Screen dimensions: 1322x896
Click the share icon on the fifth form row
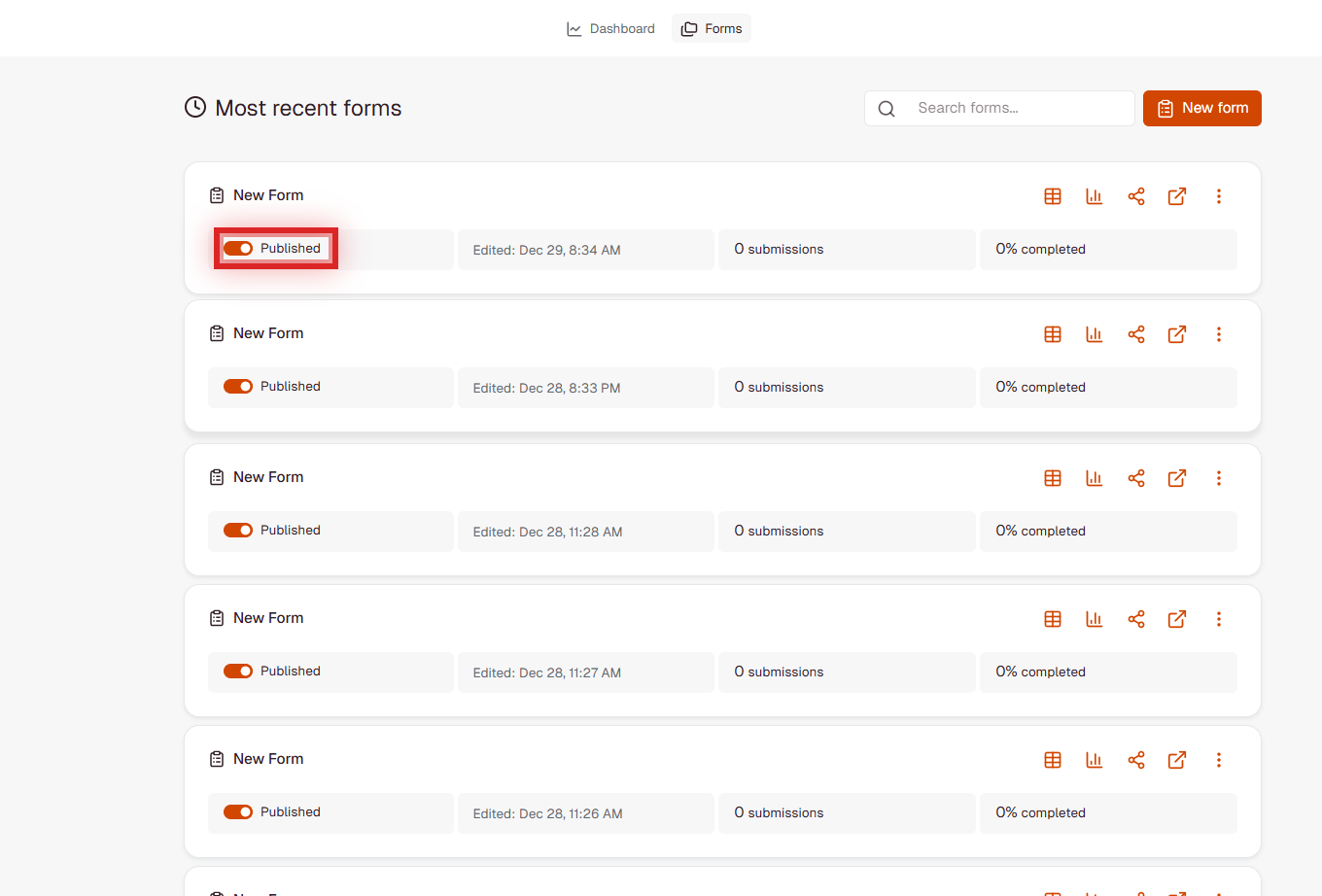click(x=1135, y=759)
